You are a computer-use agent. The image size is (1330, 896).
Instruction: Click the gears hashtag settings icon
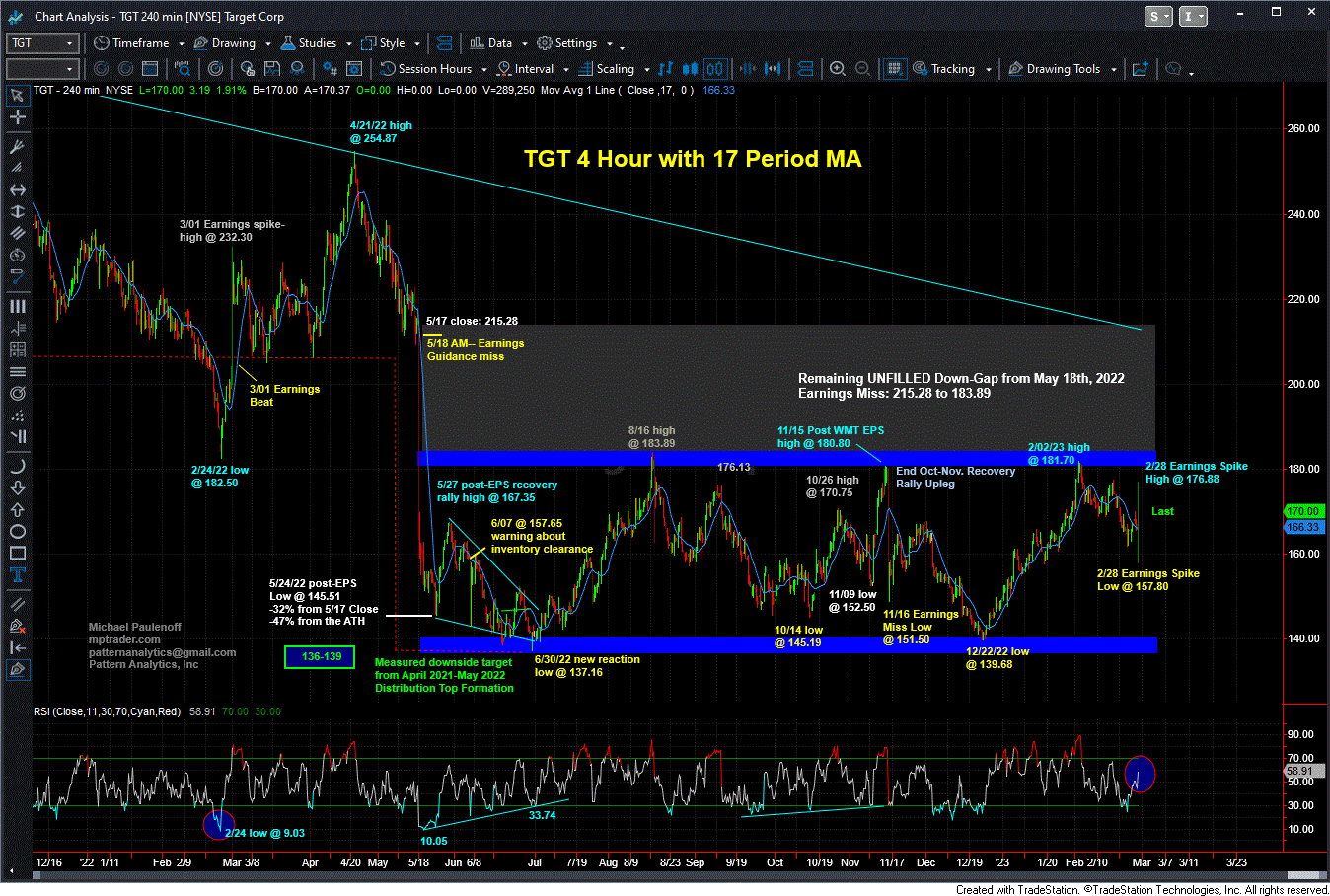point(332,69)
